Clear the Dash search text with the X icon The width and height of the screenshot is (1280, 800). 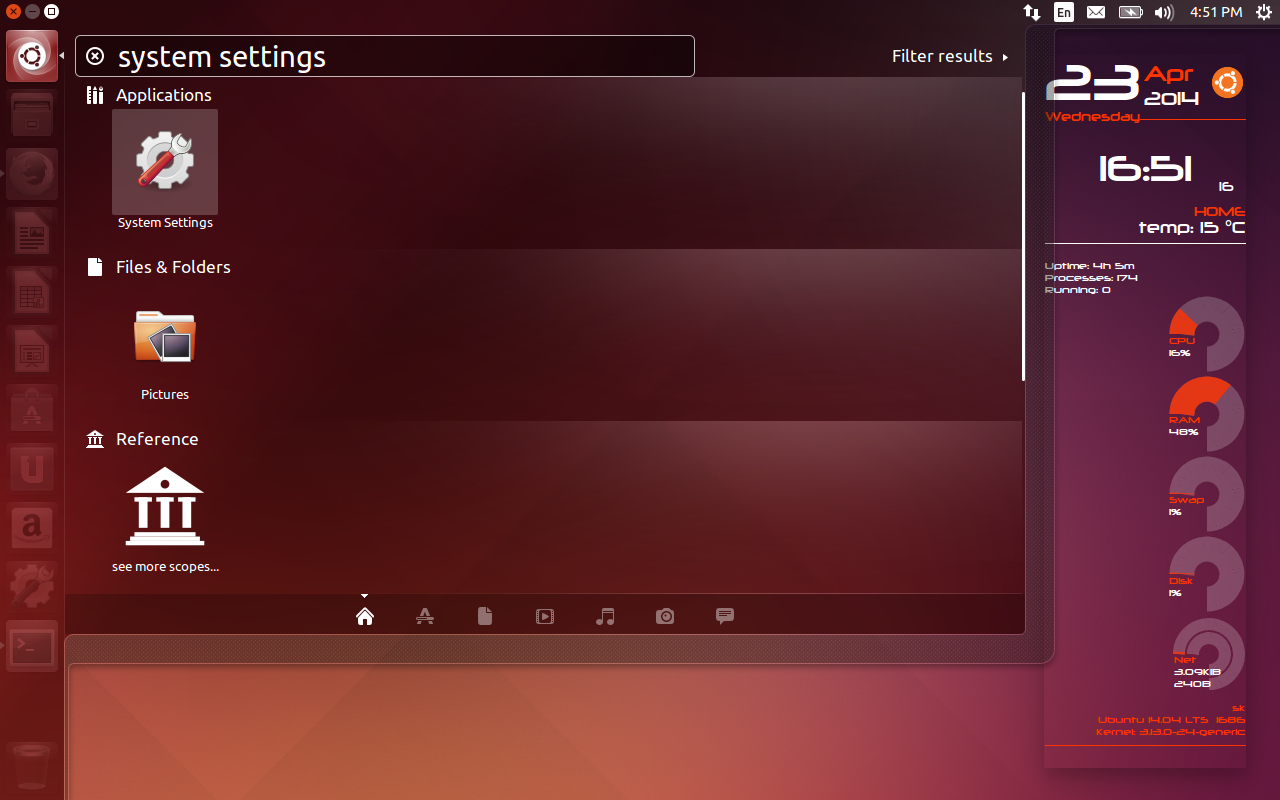coord(95,56)
